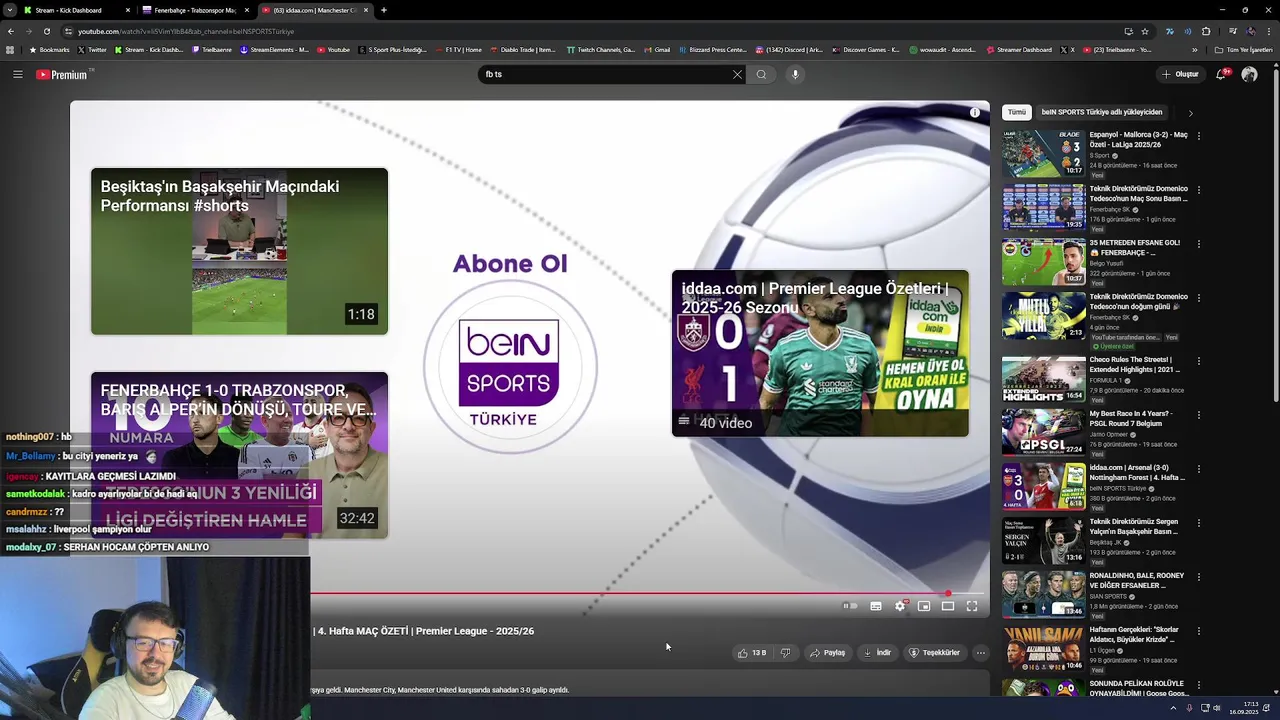Dislike the video
The width and height of the screenshot is (1280, 720).
coord(785,653)
